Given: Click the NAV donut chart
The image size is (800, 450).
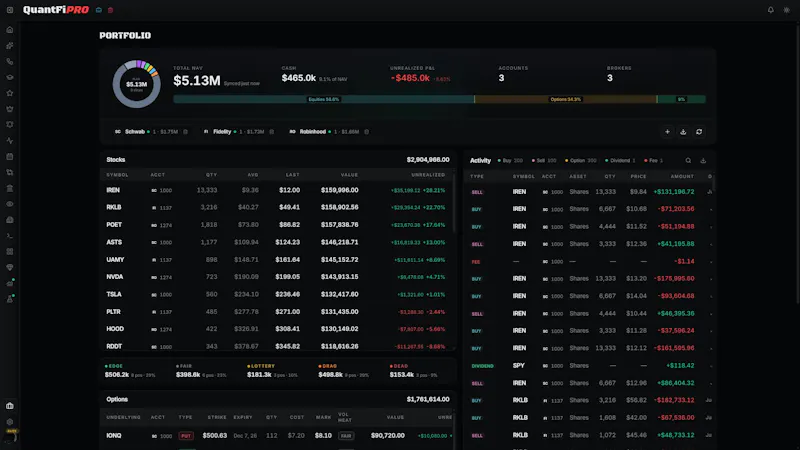Looking at the screenshot, I should (x=136, y=84).
